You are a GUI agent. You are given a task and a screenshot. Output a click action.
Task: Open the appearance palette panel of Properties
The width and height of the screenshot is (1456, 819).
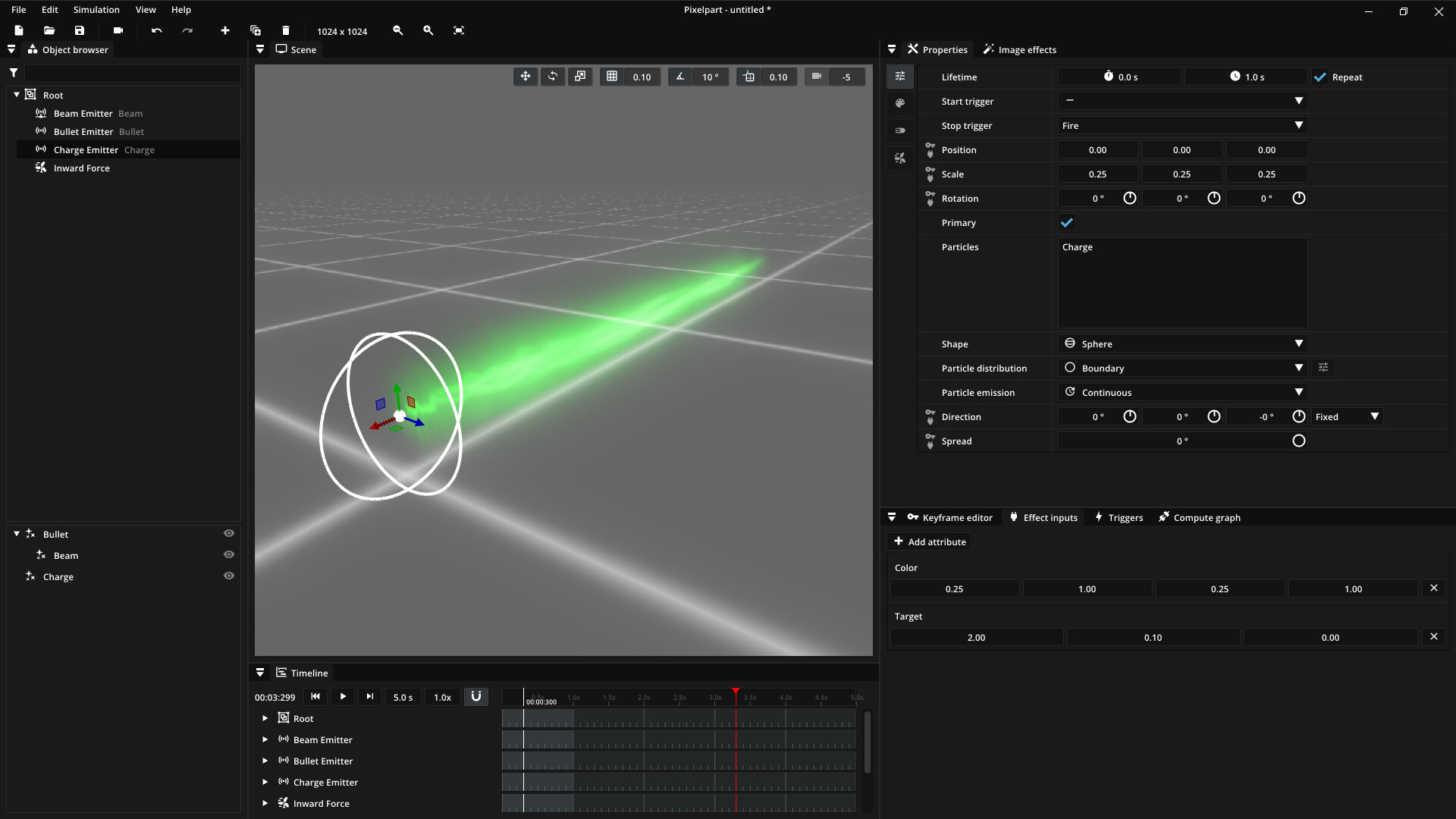(900, 103)
